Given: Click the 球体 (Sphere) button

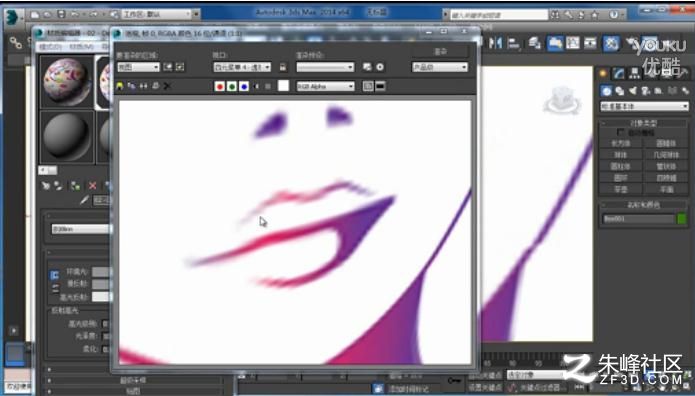Looking at the screenshot, I should pos(621,155).
